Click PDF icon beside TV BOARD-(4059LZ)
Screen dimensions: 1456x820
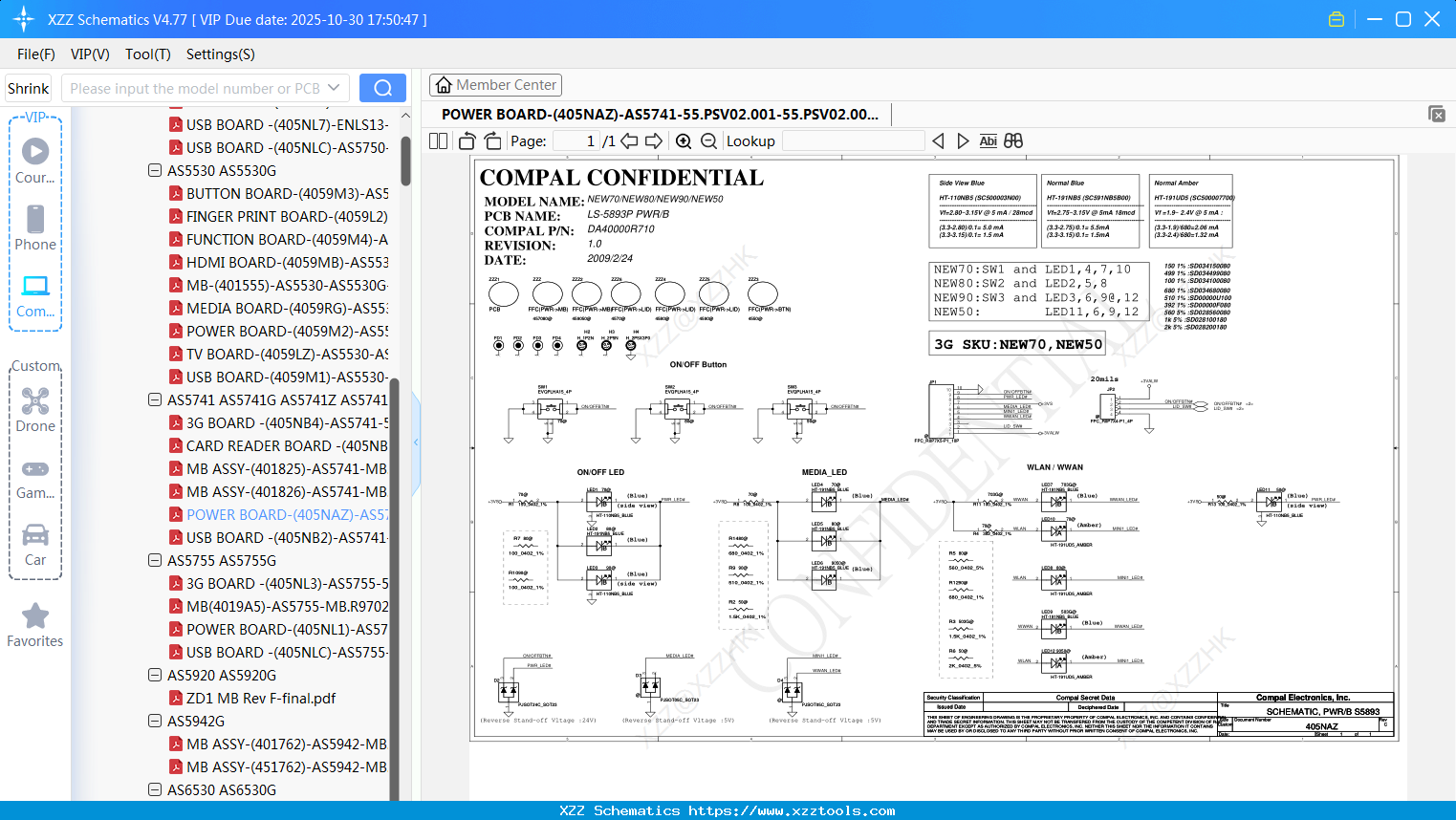[176, 354]
